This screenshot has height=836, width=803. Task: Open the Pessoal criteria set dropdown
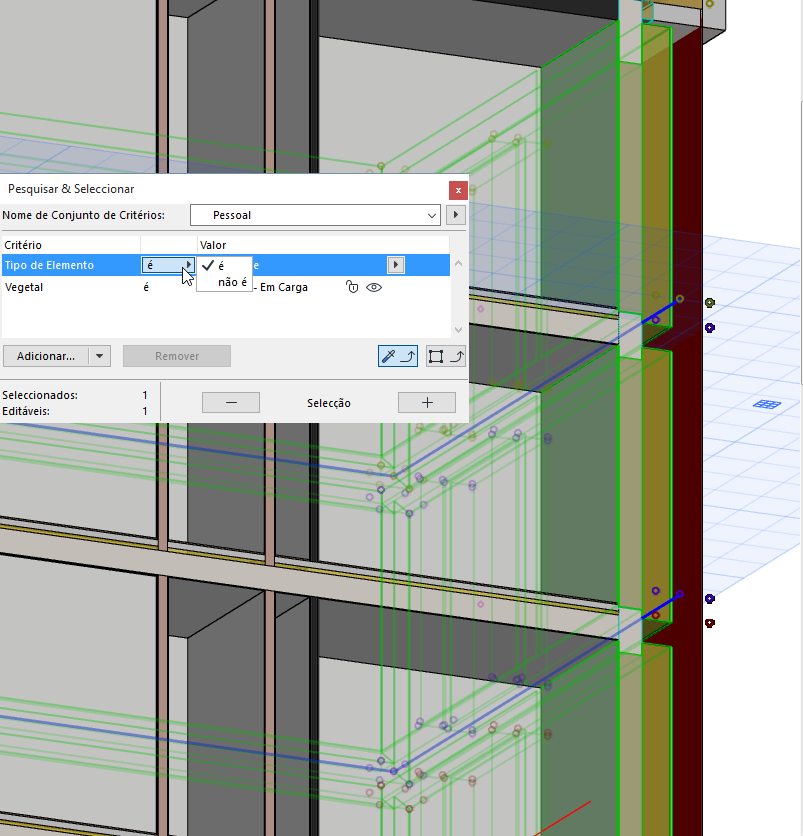430,214
